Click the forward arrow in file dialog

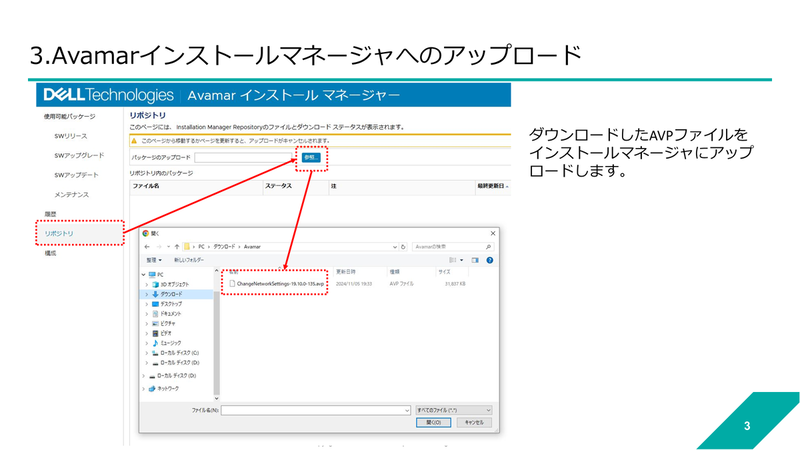pyautogui.click(x=159, y=247)
